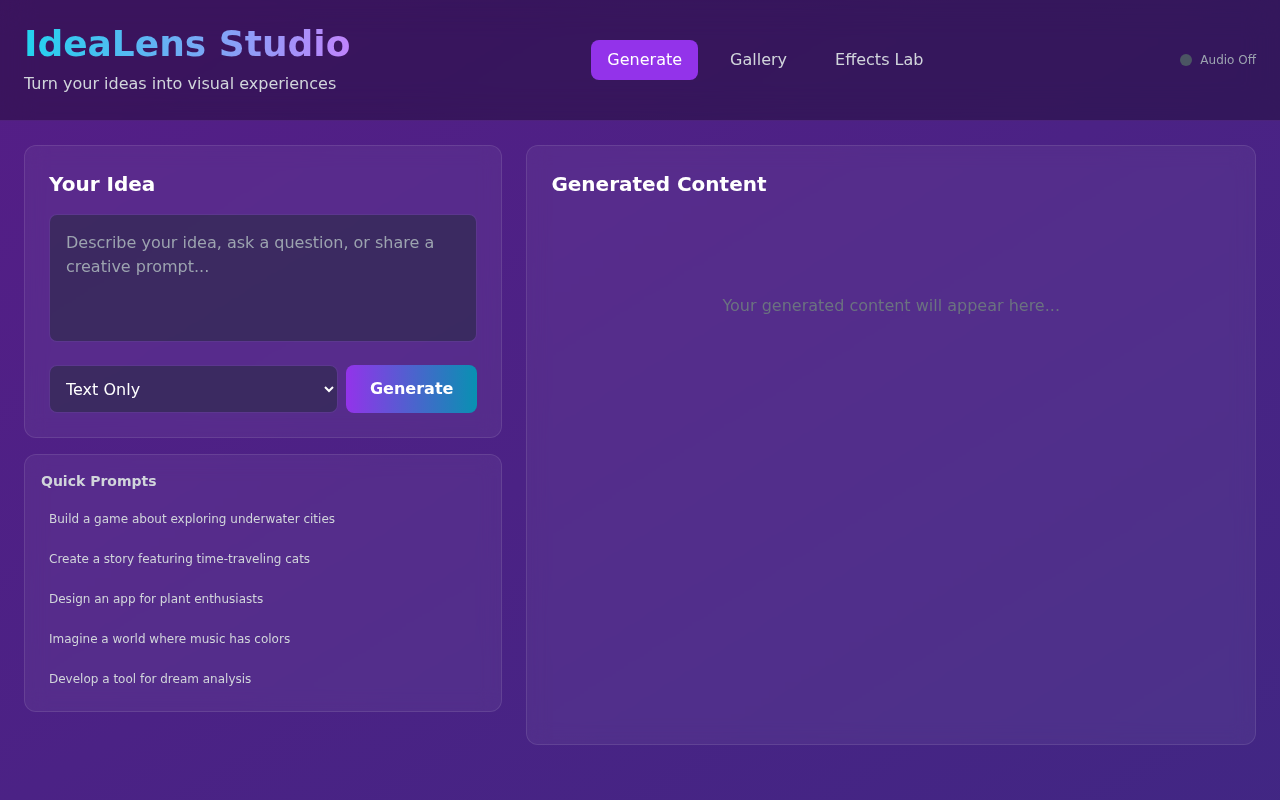Viewport: 1280px width, 800px height.
Task: Focus the idea description text area
Action: pos(263,278)
